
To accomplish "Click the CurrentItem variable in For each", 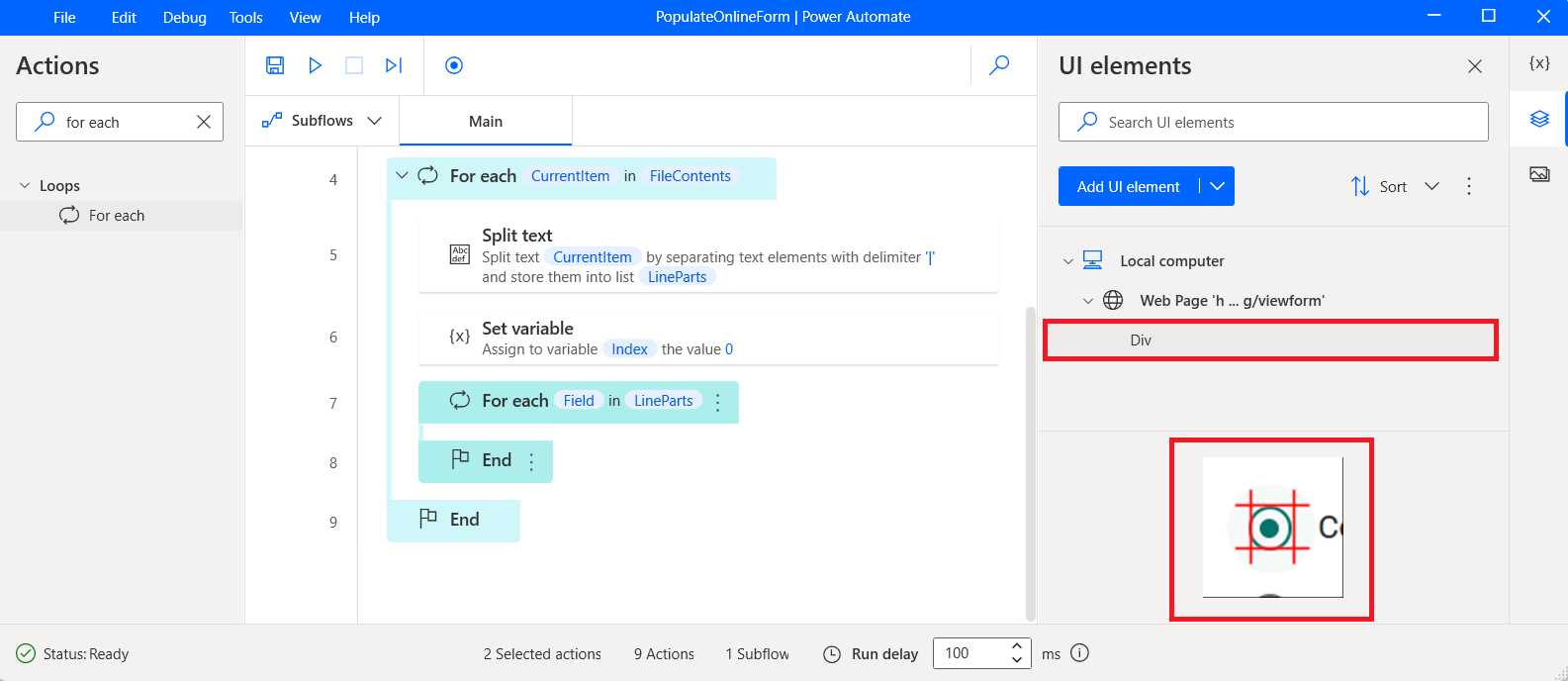I will 570,176.
